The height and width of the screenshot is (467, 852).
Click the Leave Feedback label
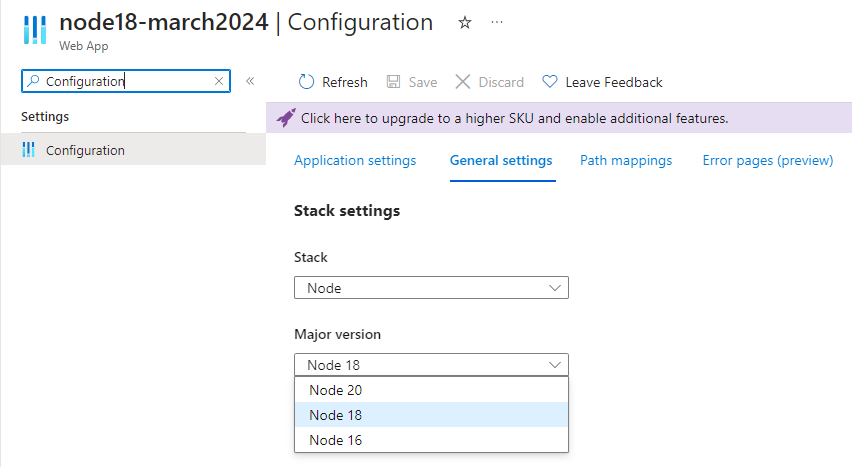pos(614,82)
